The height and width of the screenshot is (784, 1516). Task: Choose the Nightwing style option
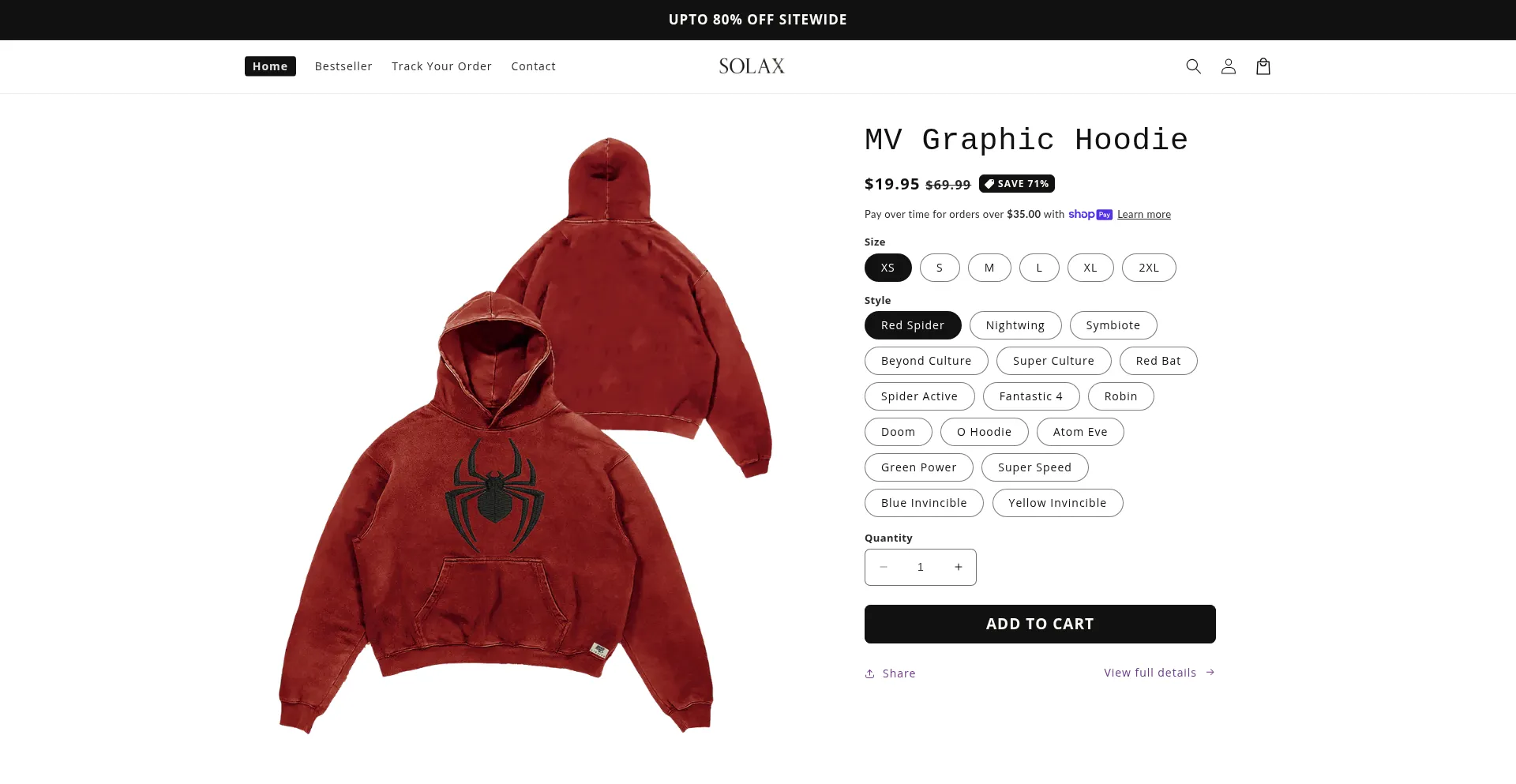(1015, 325)
